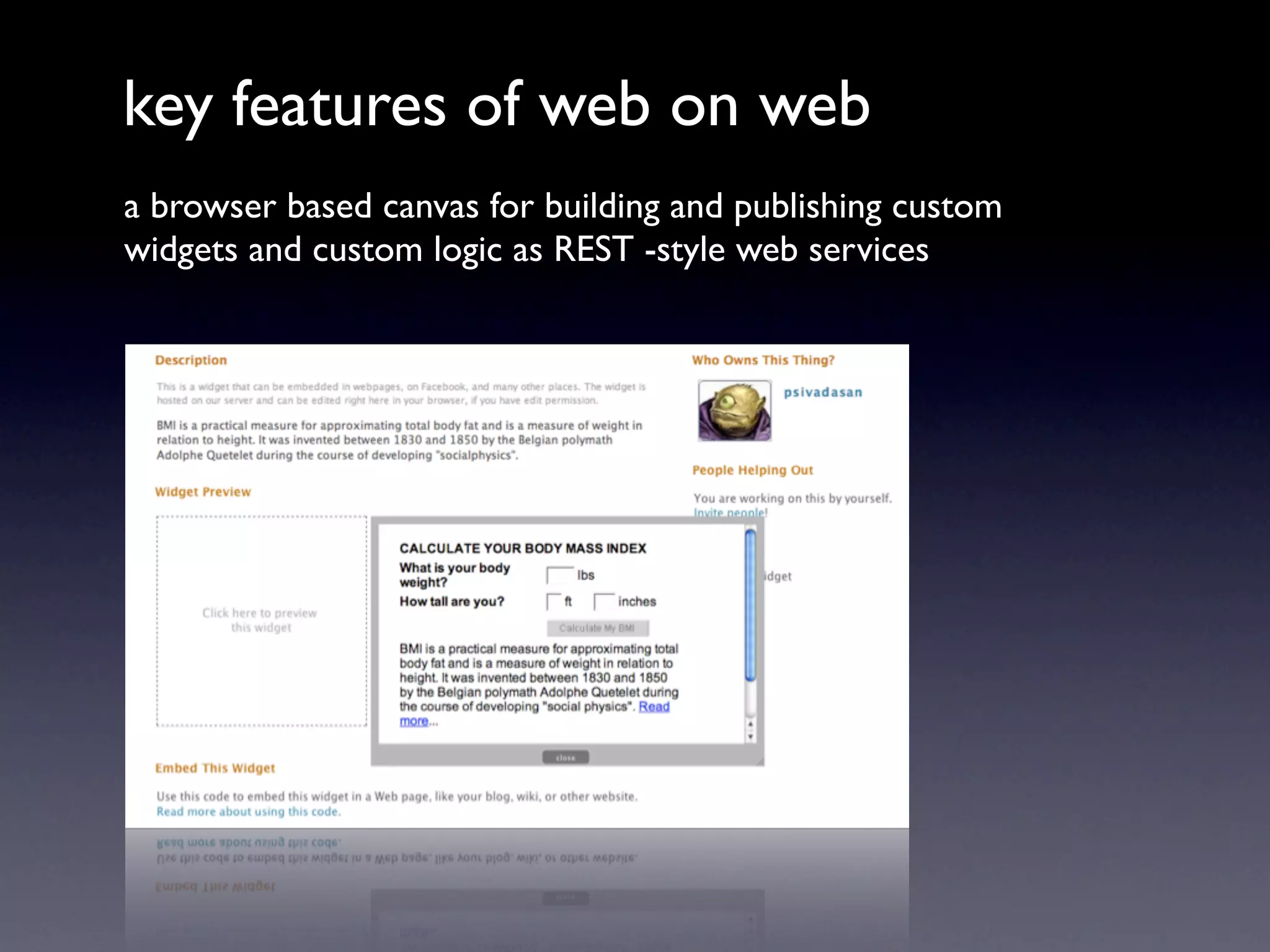Open the owner's avatar thumbnail
The width and height of the screenshot is (1270, 952).
click(735, 410)
